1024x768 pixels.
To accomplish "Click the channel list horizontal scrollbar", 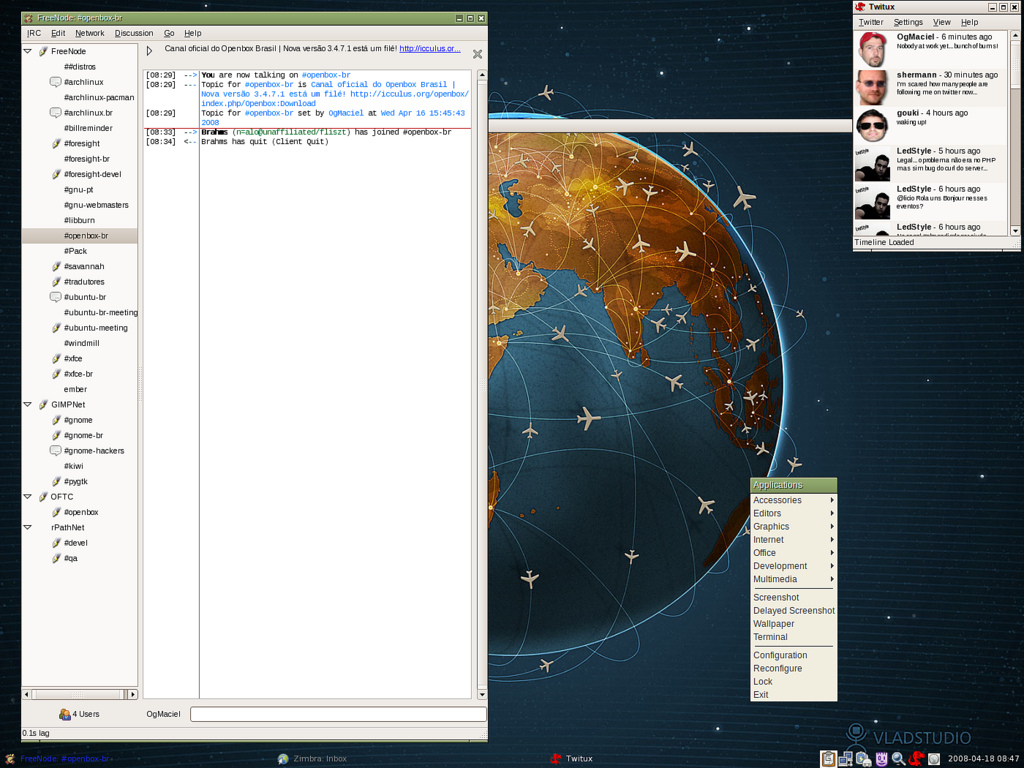I will 78,694.
